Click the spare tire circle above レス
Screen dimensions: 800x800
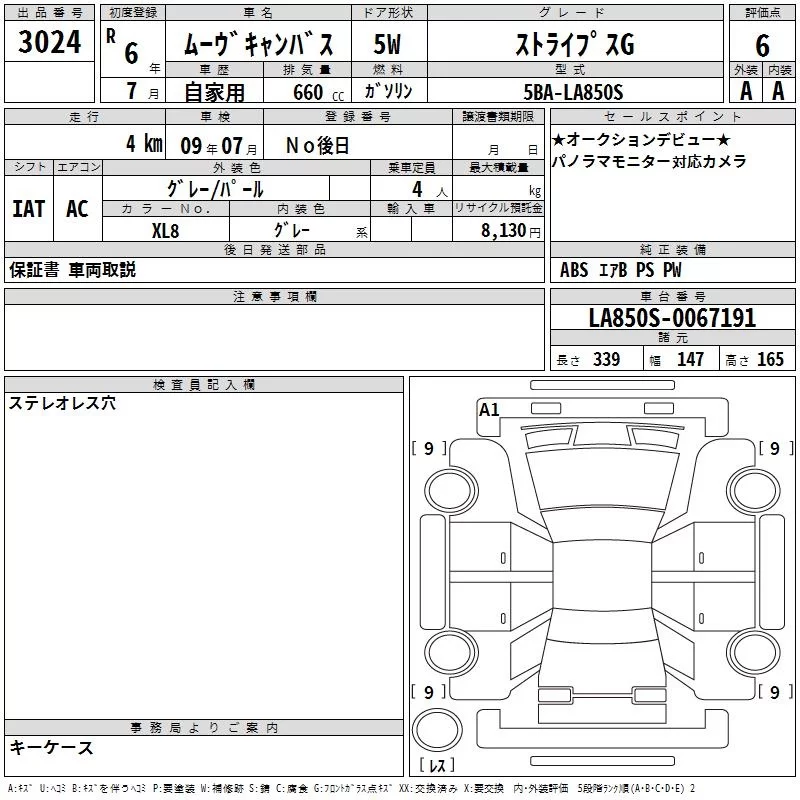click(437, 729)
